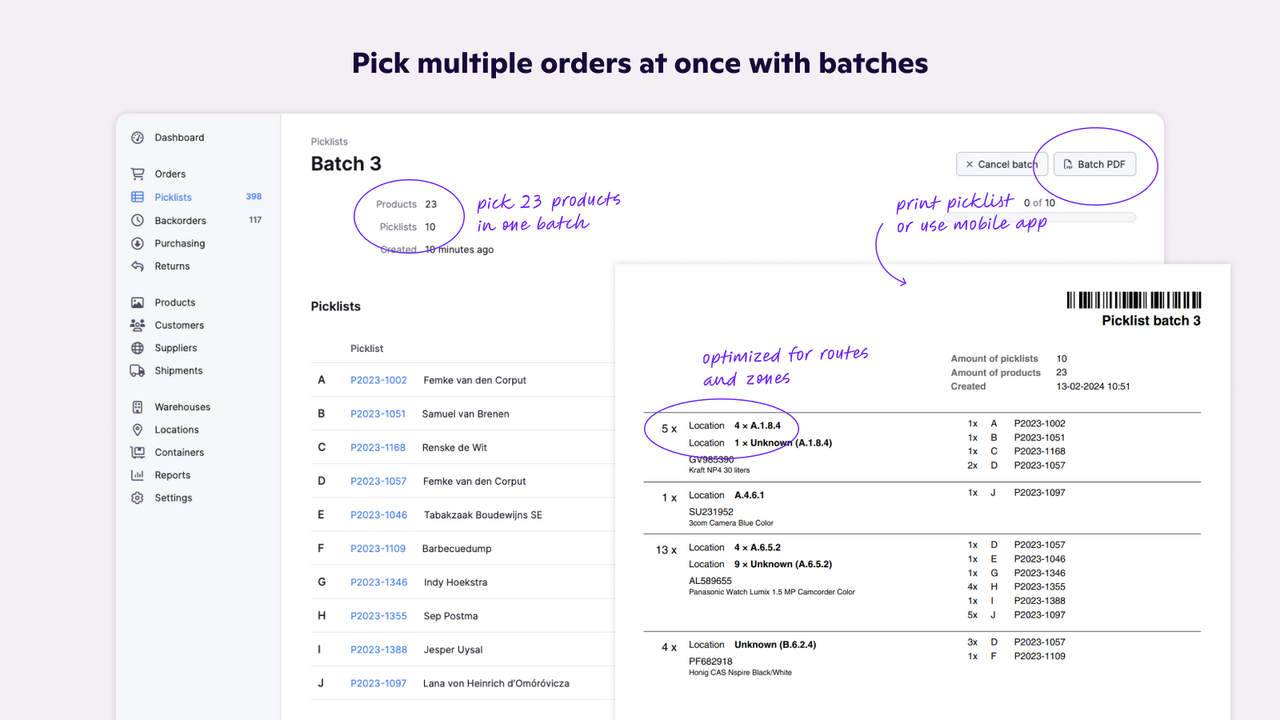Viewport: 1280px width, 720px height.
Task: Open Warehouses using the building icon
Action: 136,407
